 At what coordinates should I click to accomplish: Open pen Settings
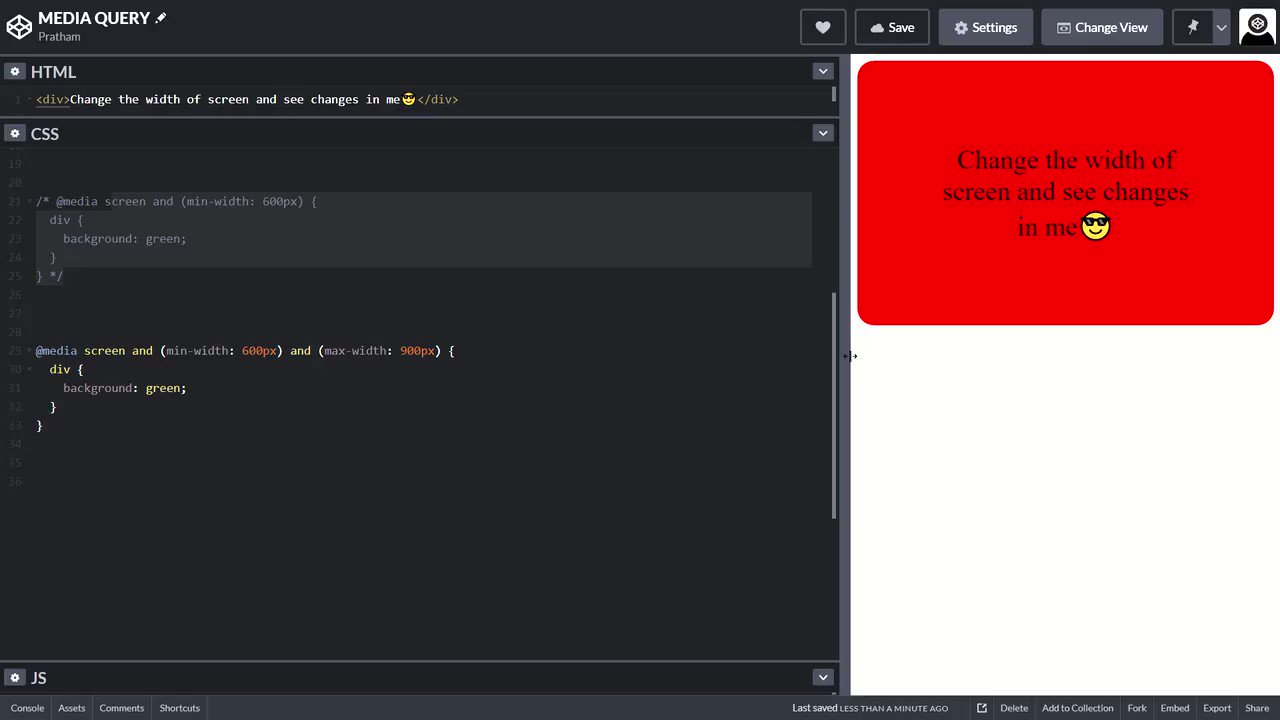click(x=986, y=27)
